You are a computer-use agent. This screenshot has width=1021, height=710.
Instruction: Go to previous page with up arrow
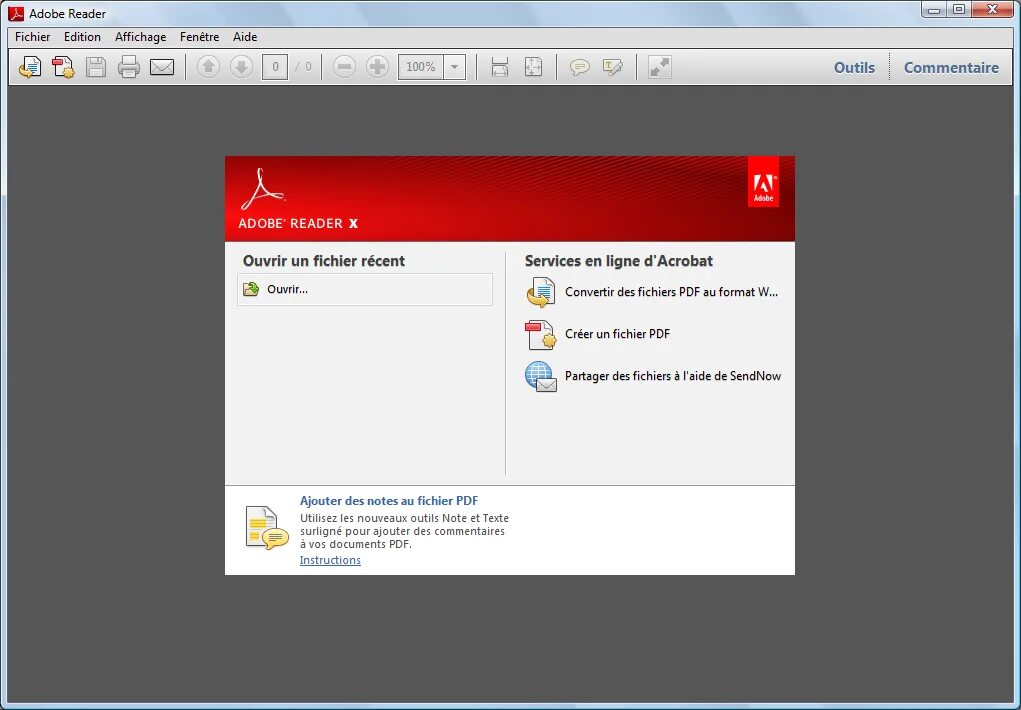[208, 66]
